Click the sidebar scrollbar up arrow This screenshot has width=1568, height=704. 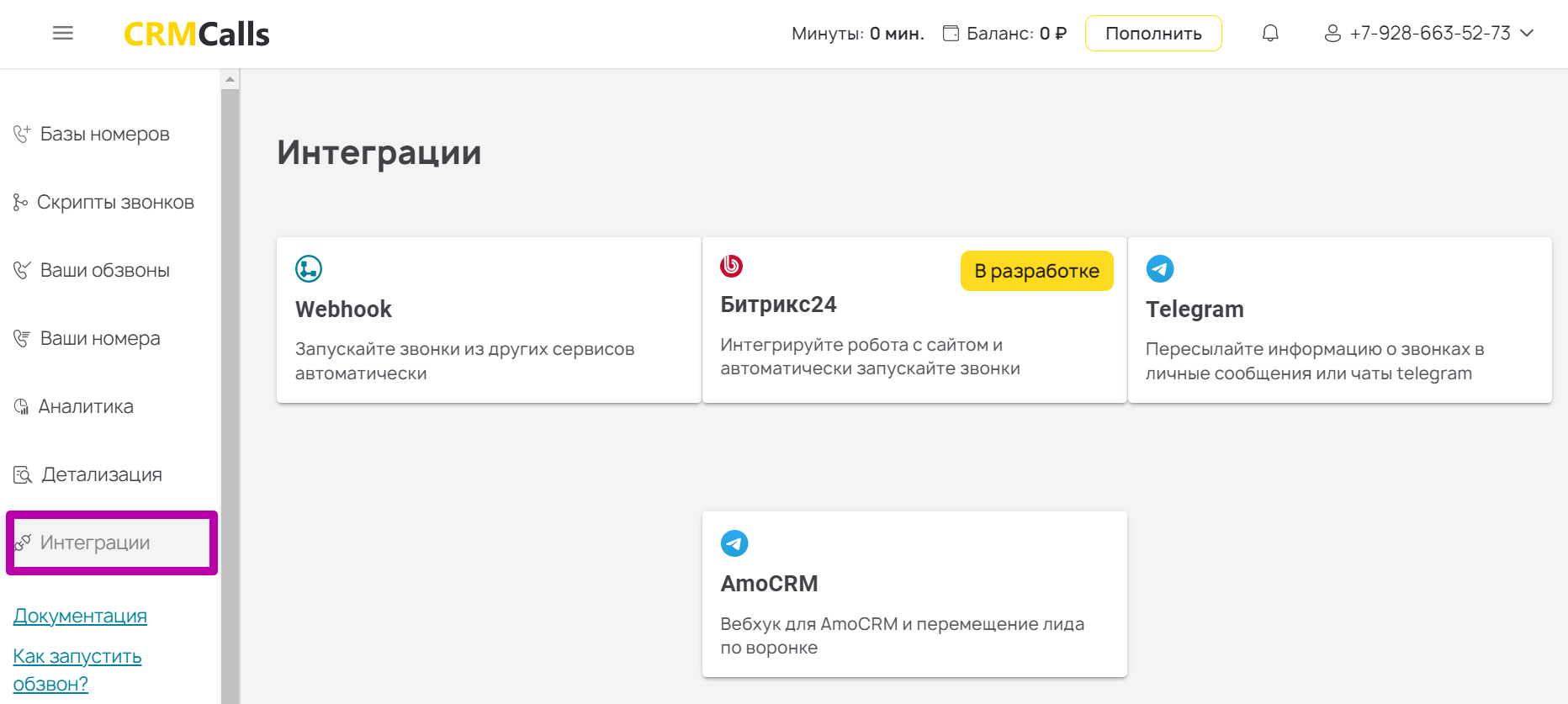230,79
